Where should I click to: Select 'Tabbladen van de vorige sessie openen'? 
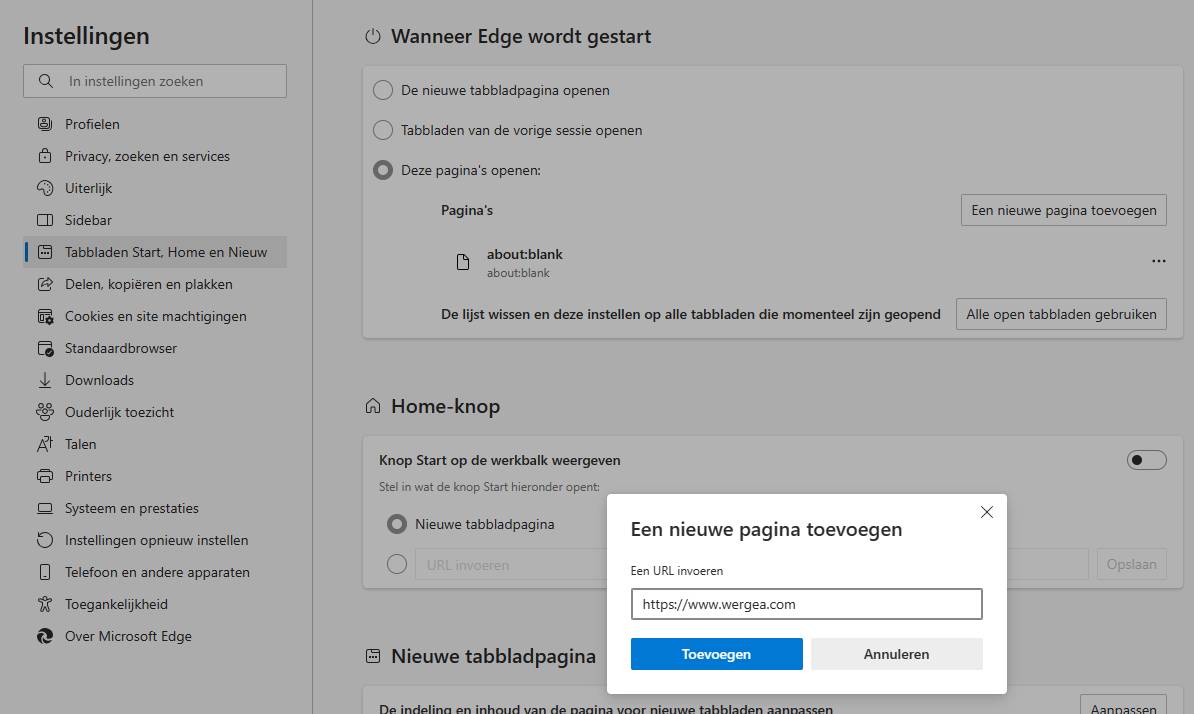[x=382, y=130]
